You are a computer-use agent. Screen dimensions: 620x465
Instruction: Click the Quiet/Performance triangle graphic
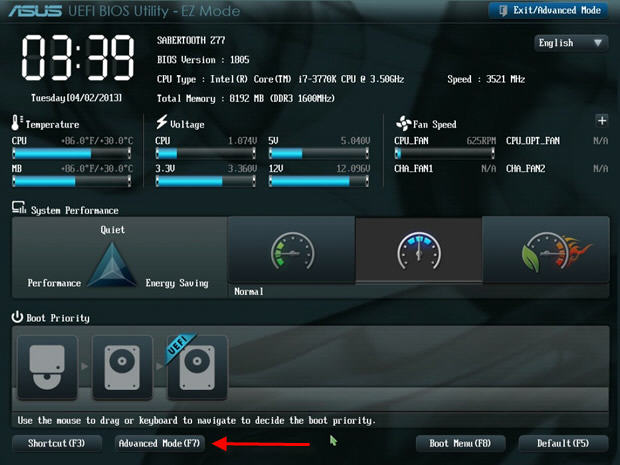(x=112, y=264)
